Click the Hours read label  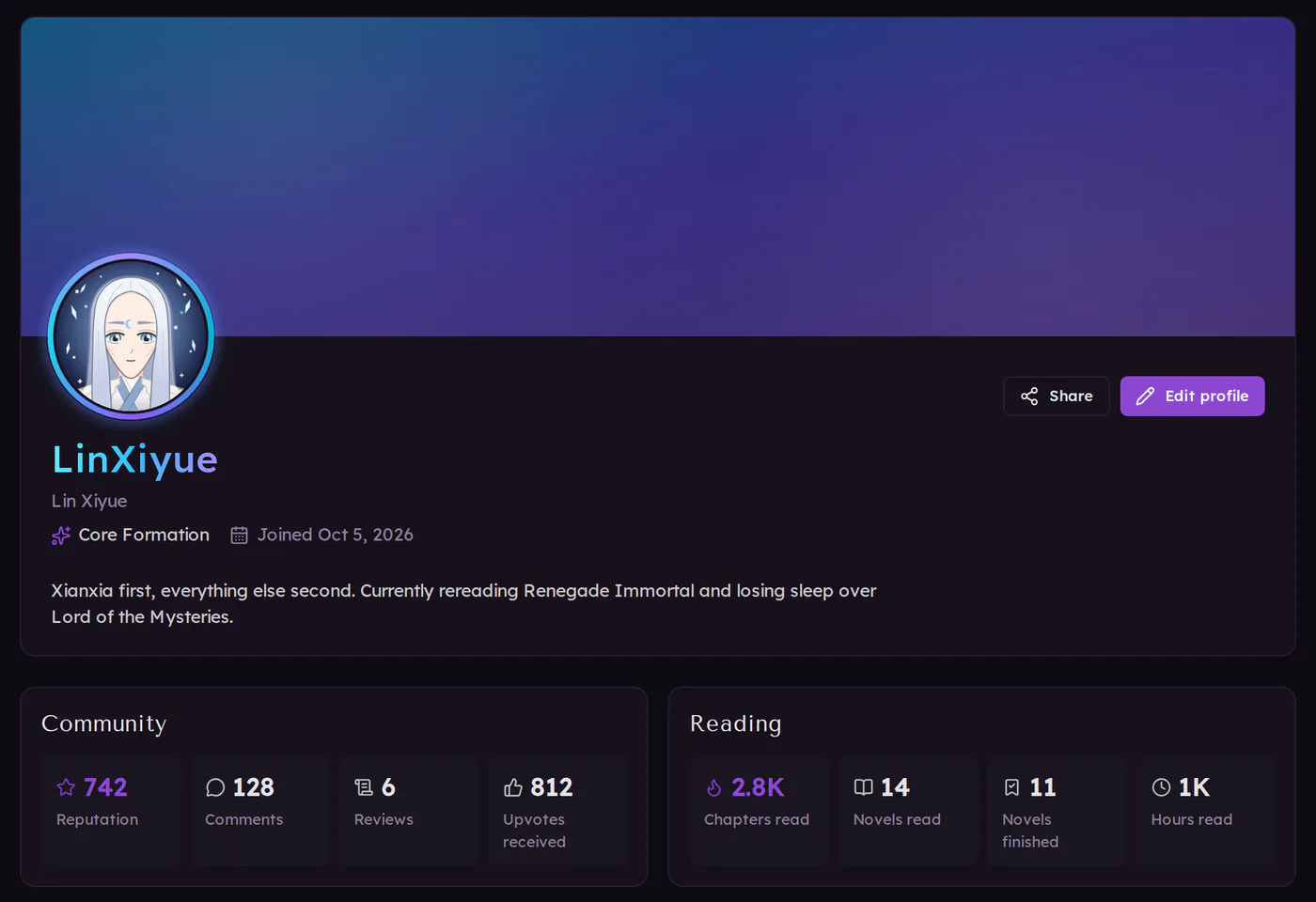(1192, 819)
